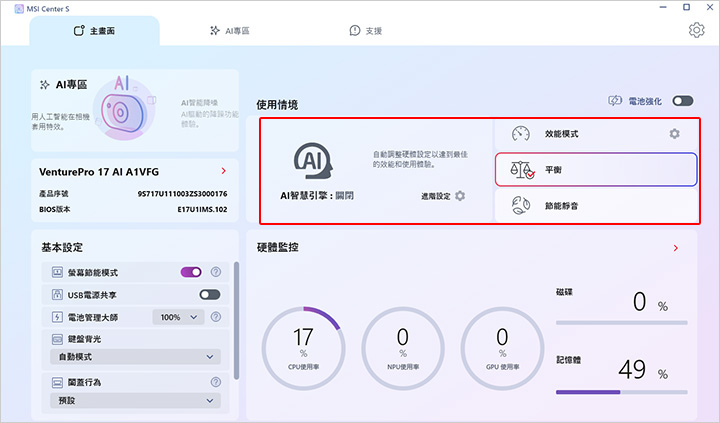Open 電池管理大師 100% dropdown

(x=178, y=317)
